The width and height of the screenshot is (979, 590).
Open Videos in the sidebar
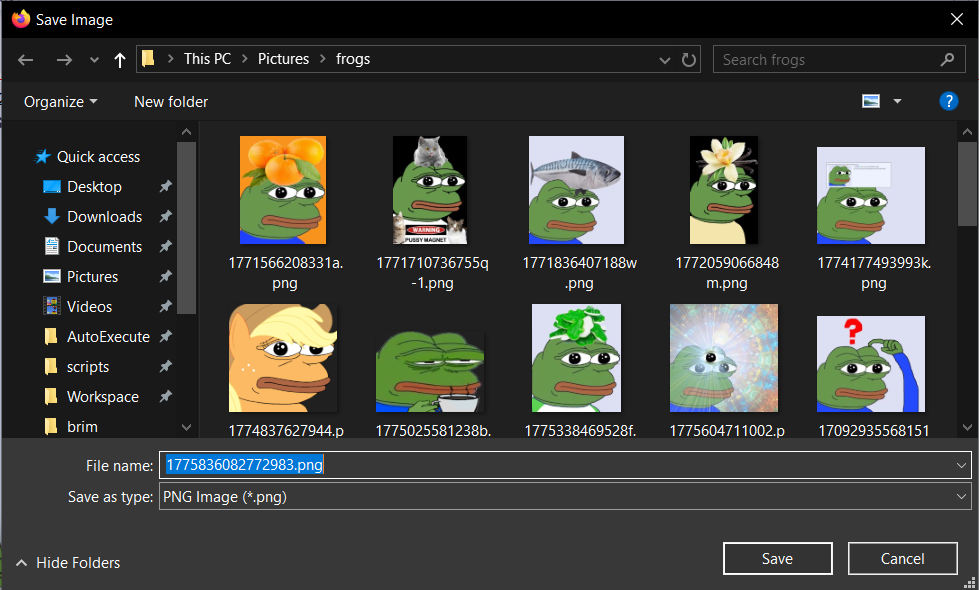89,307
